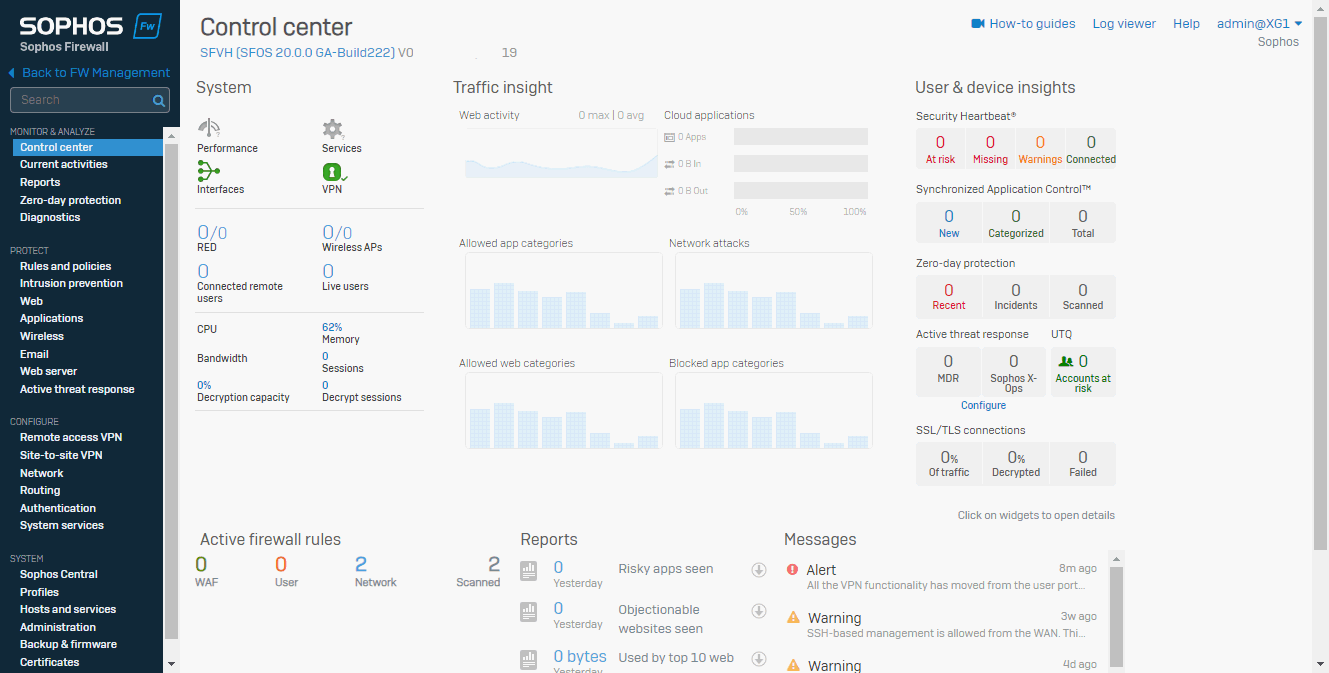This screenshot has width=1329, height=673.
Task: Download the Risky apps seen report
Action: point(759,570)
